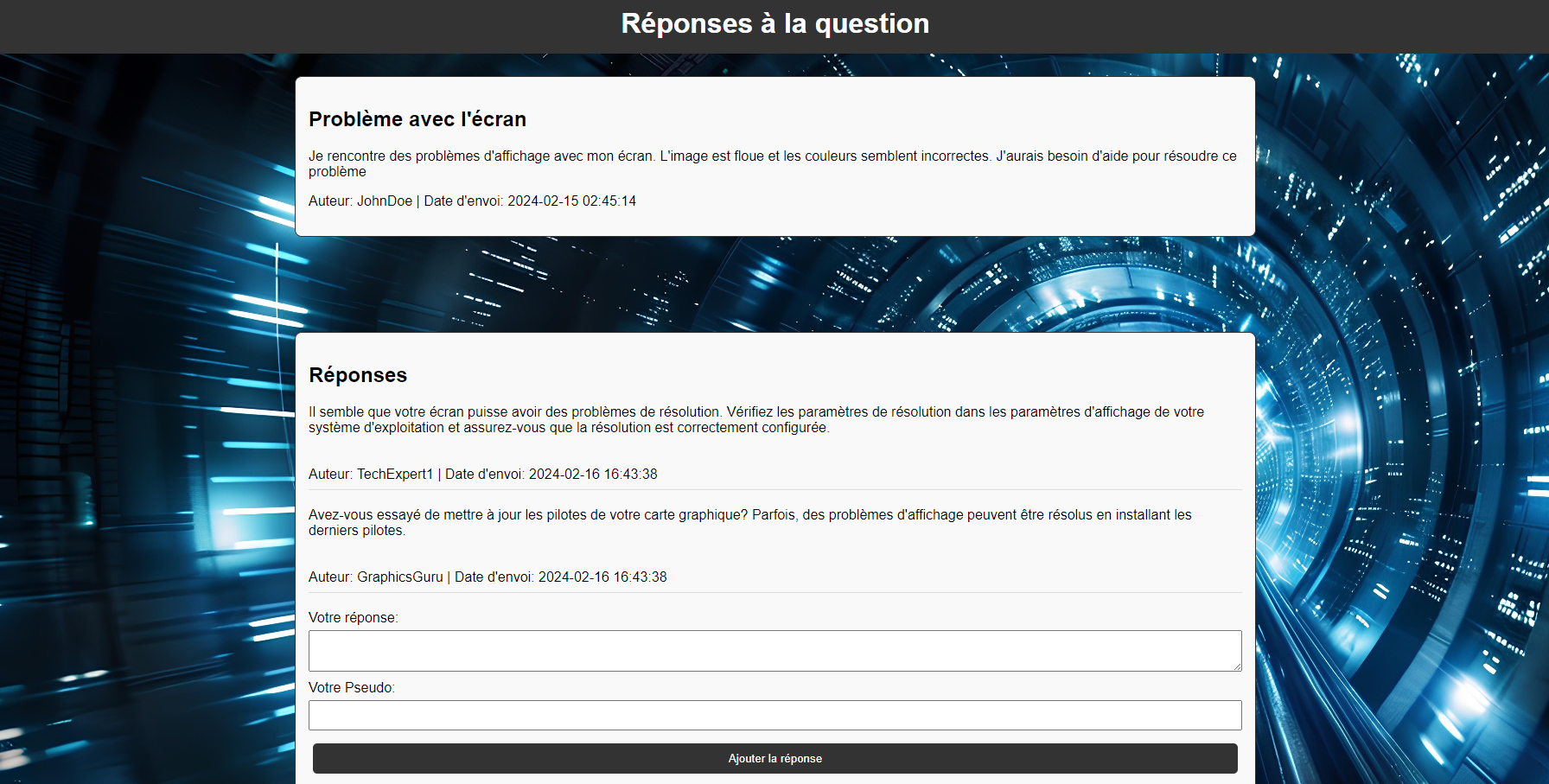This screenshot has height=784, width=1549.
Task: Click the send date beside TechExpert1
Action: 592,474
